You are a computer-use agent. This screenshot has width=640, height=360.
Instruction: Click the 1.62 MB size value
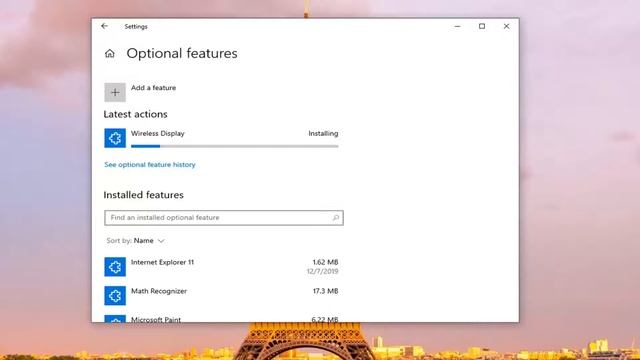(325, 262)
